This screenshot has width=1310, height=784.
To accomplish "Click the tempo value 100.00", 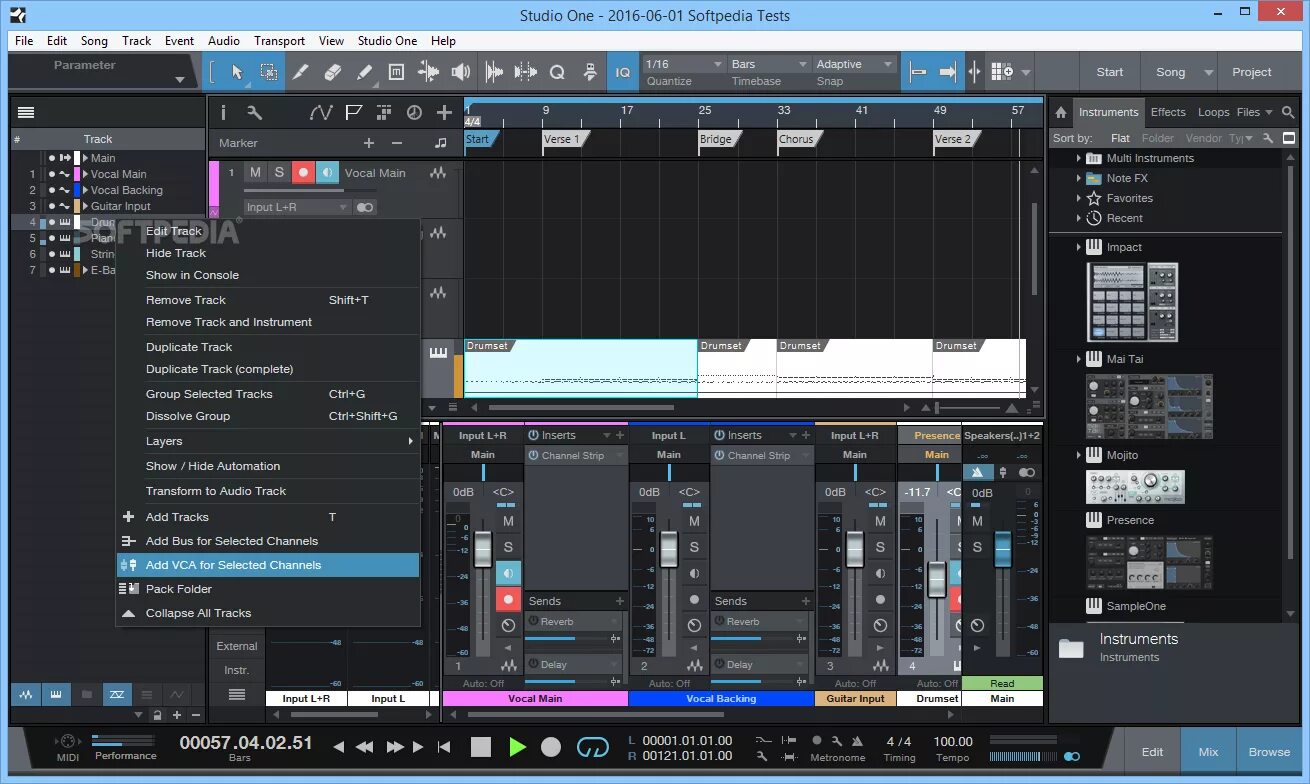I will tap(953, 741).
